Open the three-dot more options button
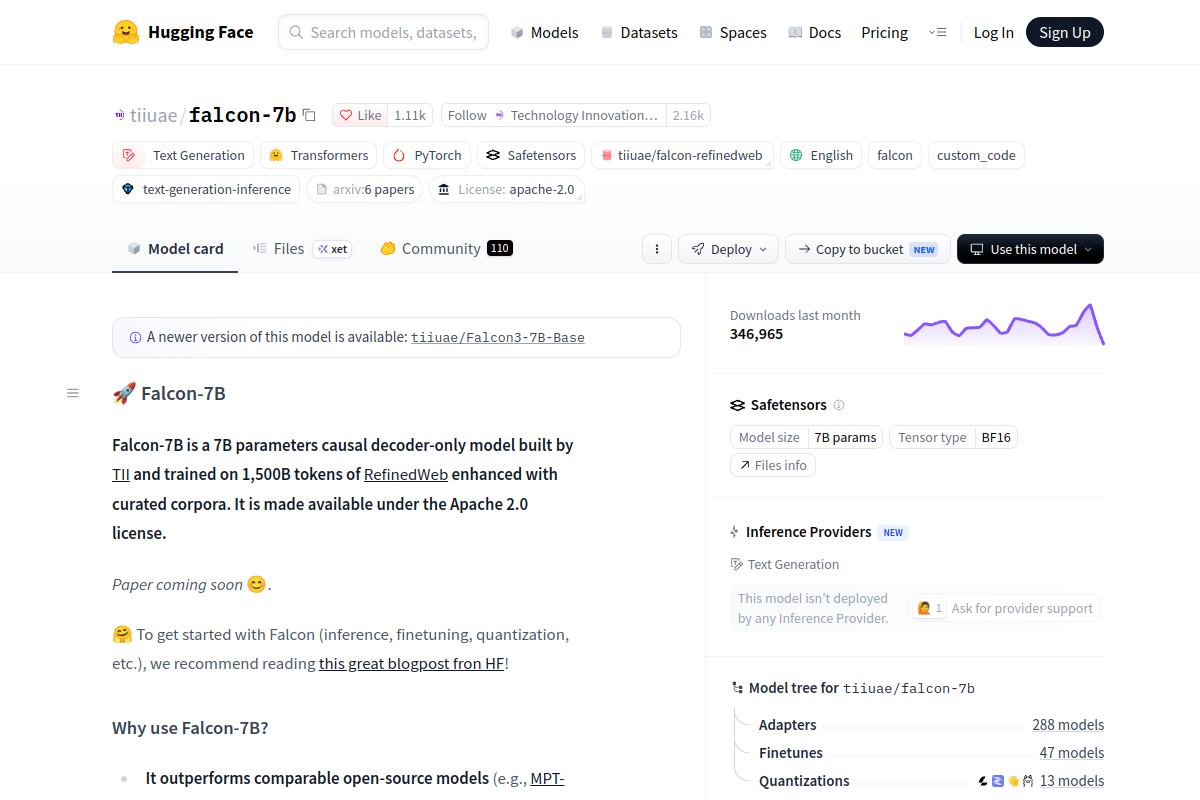 tap(656, 249)
